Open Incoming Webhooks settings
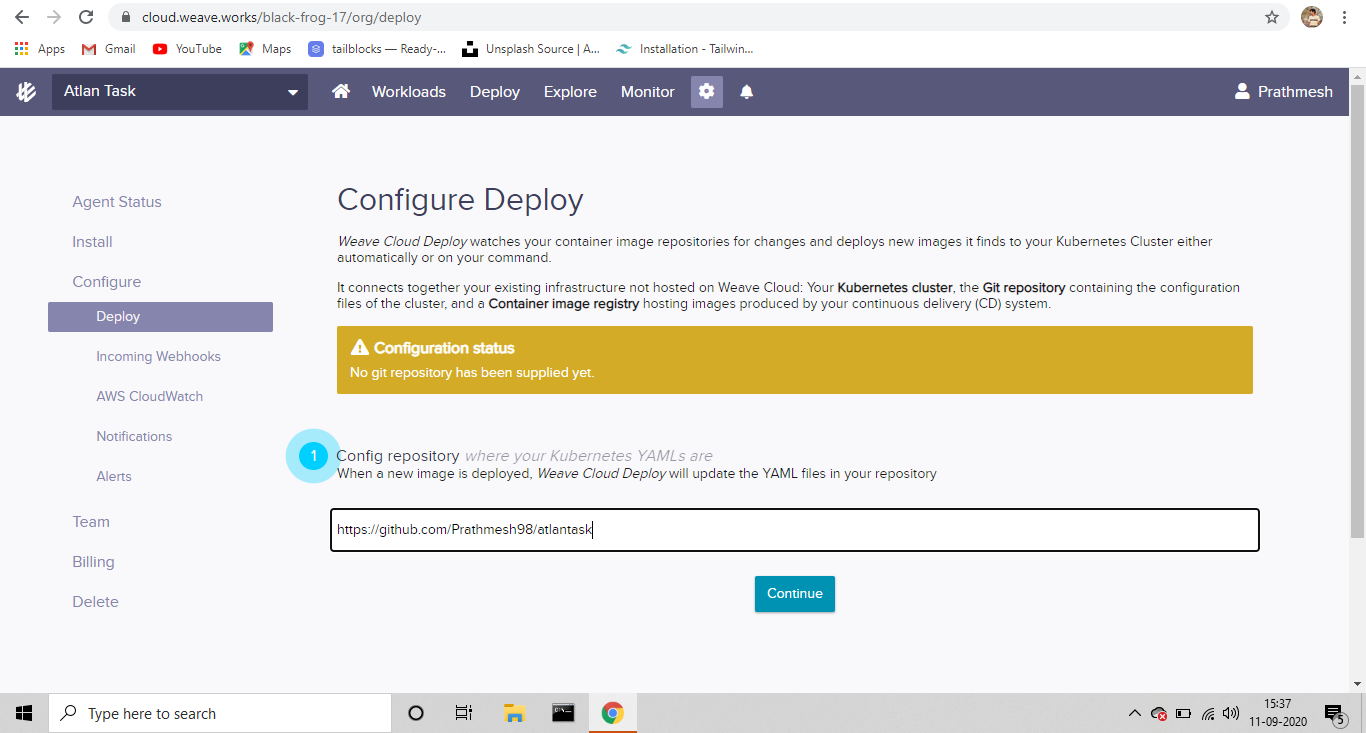The width and height of the screenshot is (1366, 733). pyautogui.click(x=158, y=356)
